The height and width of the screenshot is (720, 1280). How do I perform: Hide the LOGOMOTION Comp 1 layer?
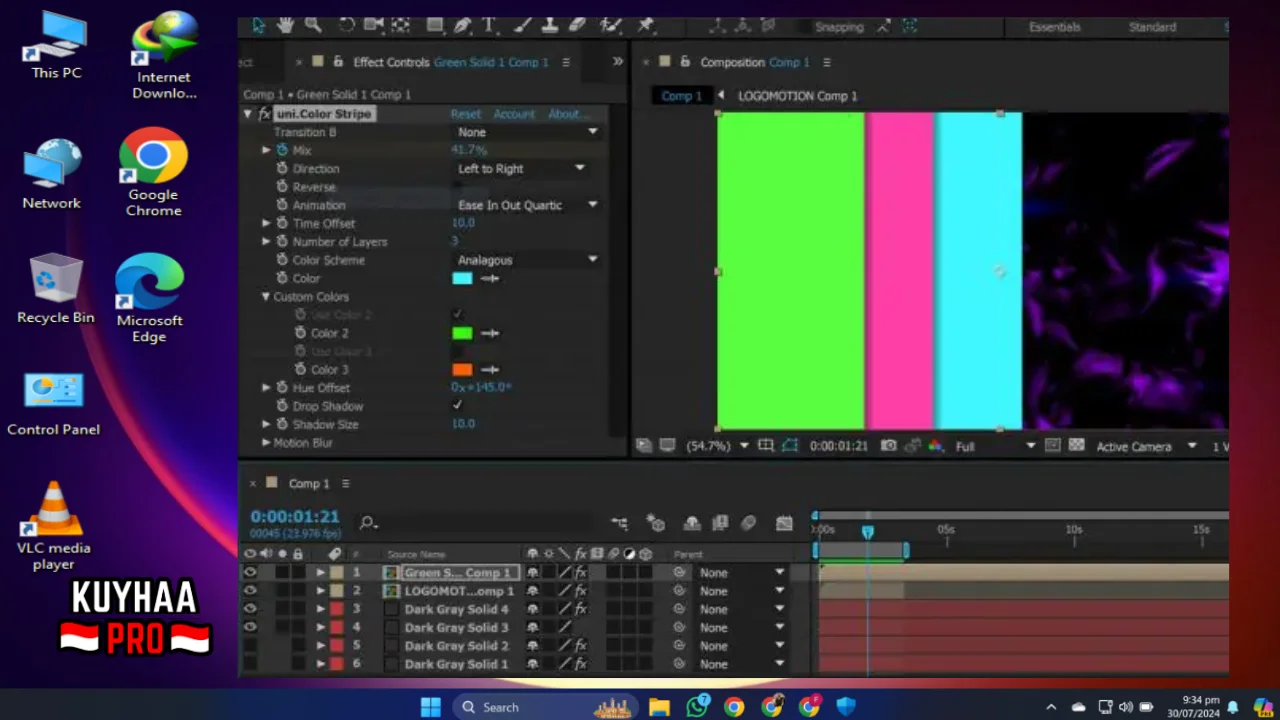[250, 591]
